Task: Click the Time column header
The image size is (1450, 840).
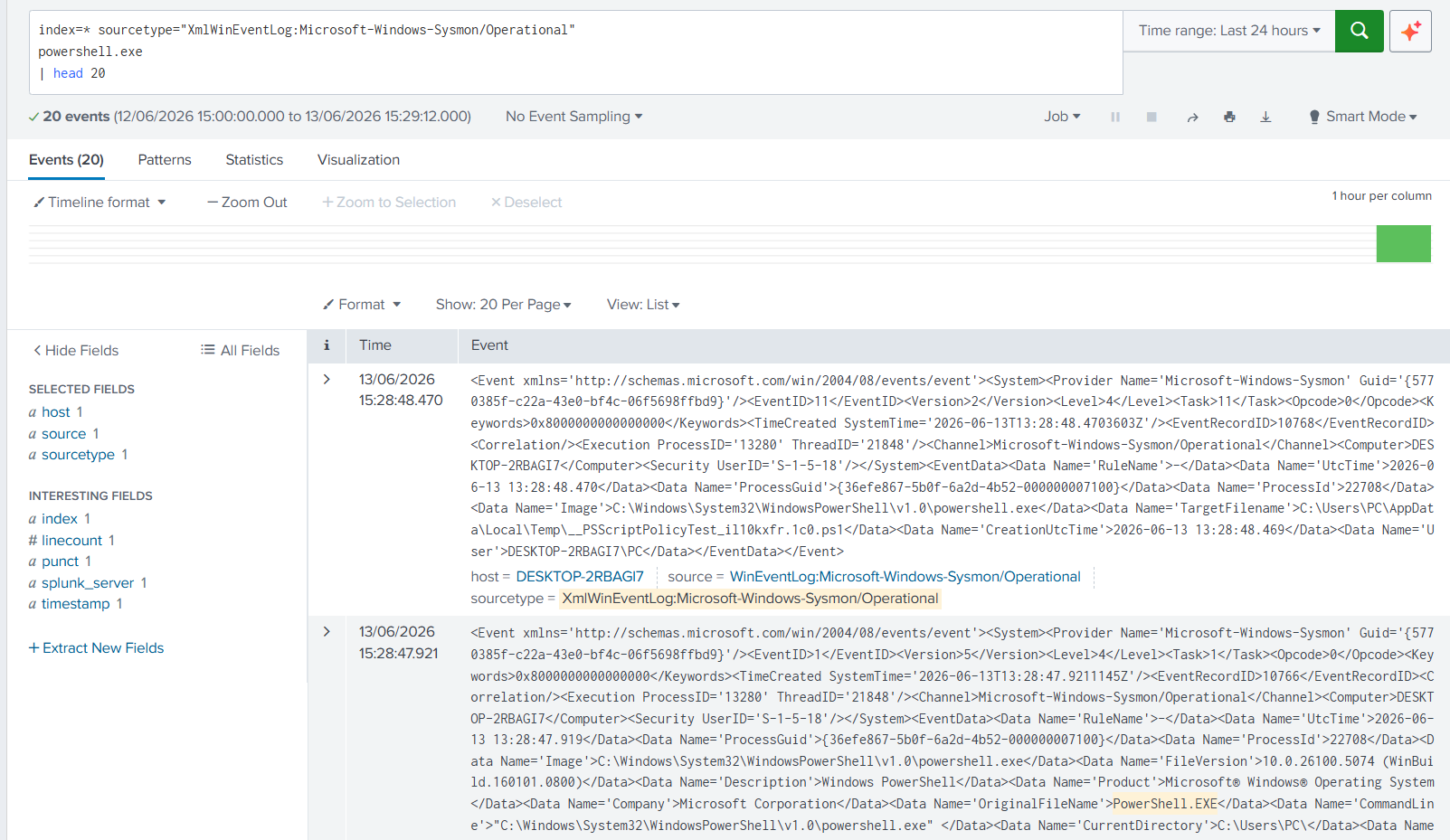Action: tap(375, 345)
